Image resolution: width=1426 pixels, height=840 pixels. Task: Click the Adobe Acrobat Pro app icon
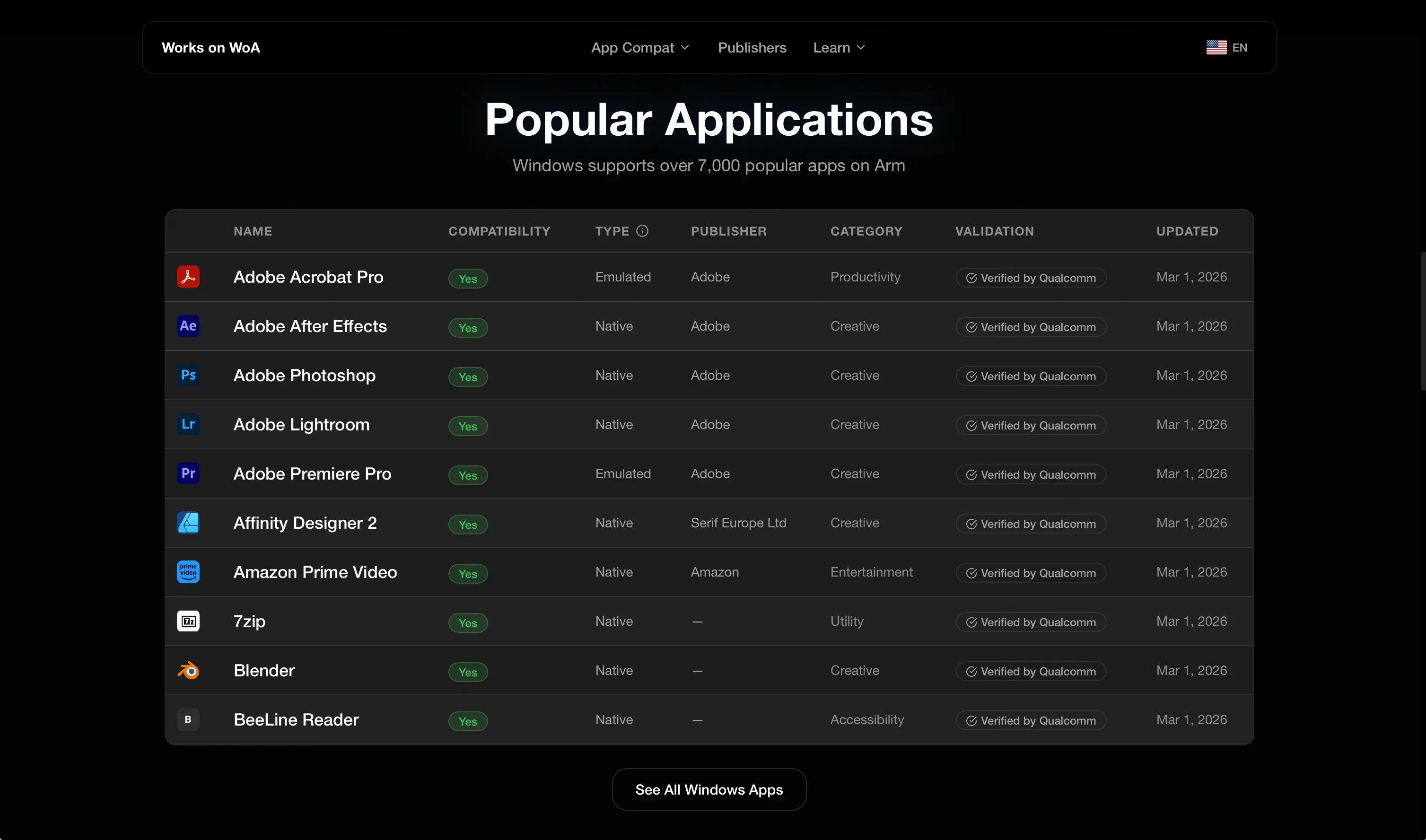tap(188, 277)
